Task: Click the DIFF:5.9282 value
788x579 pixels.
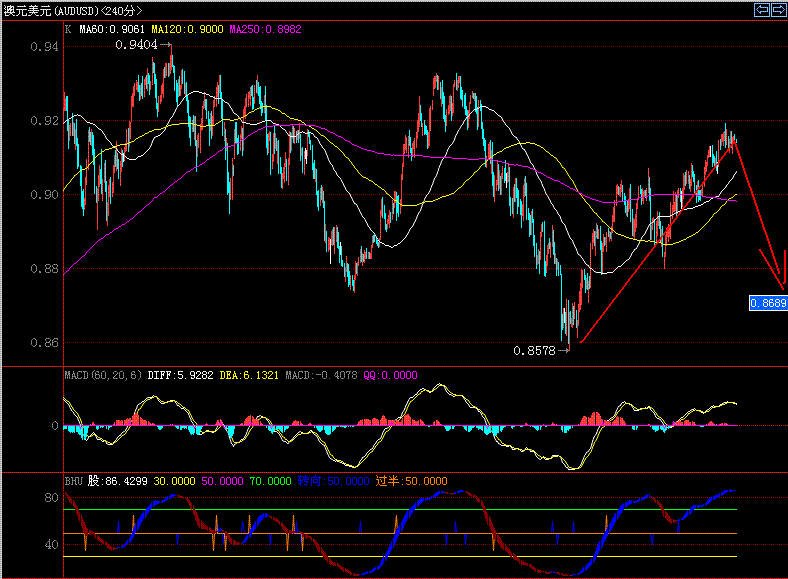Action: pyautogui.click(x=180, y=375)
